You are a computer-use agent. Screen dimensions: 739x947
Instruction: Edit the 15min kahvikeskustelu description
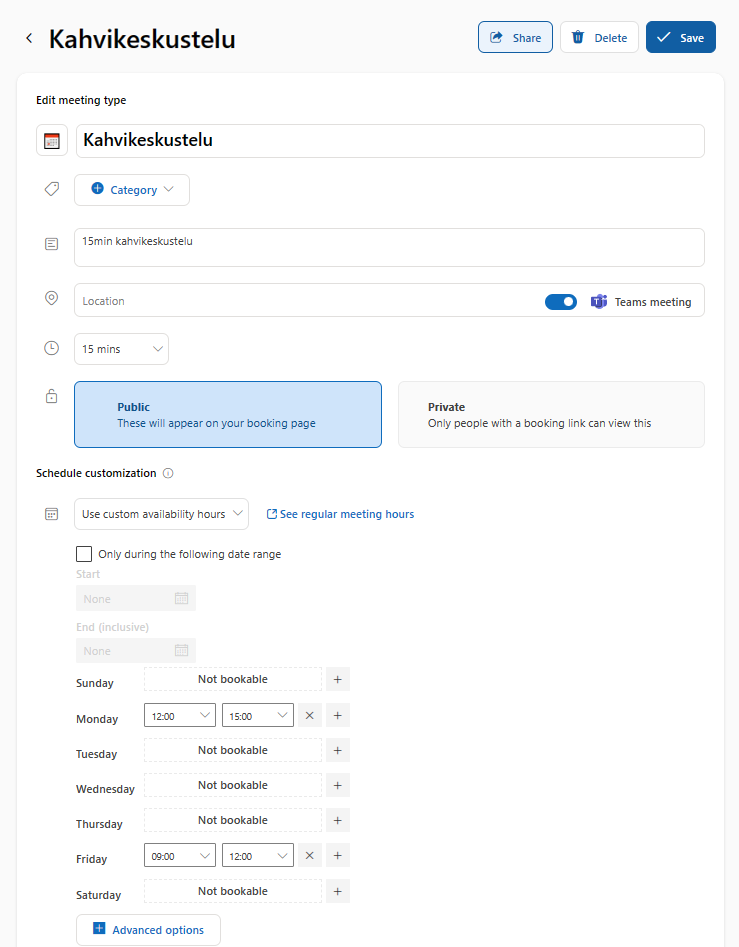pos(389,247)
